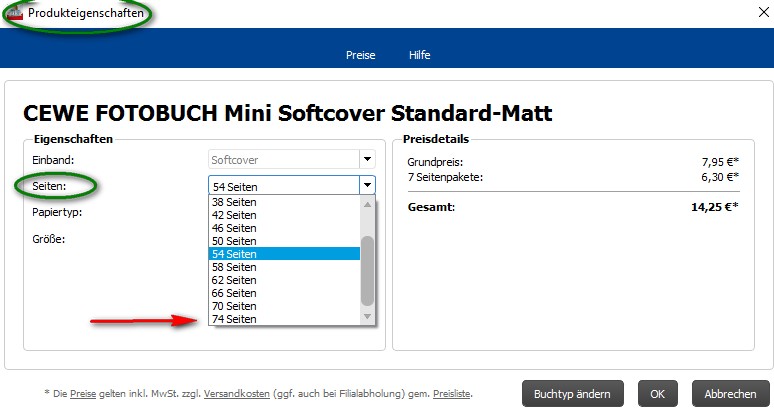
Task: Open the Preise menu
Action: [360, 55]
